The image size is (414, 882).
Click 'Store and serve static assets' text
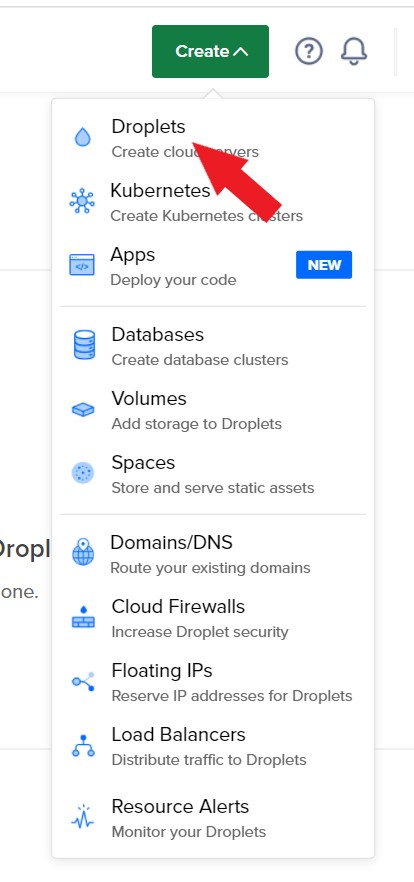point(213,488)
